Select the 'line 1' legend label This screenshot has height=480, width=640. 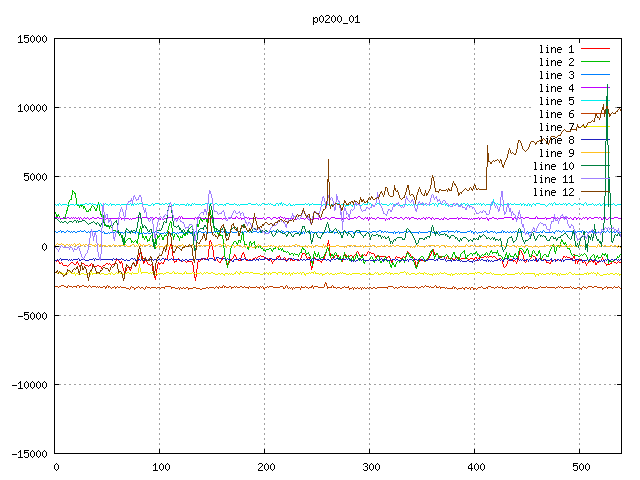click(556, 49)
